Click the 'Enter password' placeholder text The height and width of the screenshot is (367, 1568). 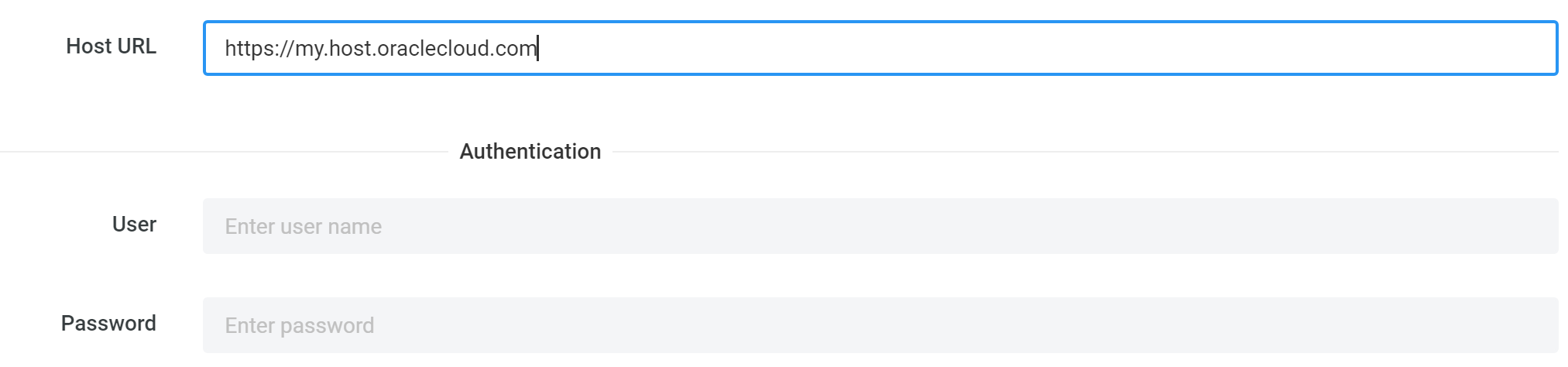tap(300, 326)
